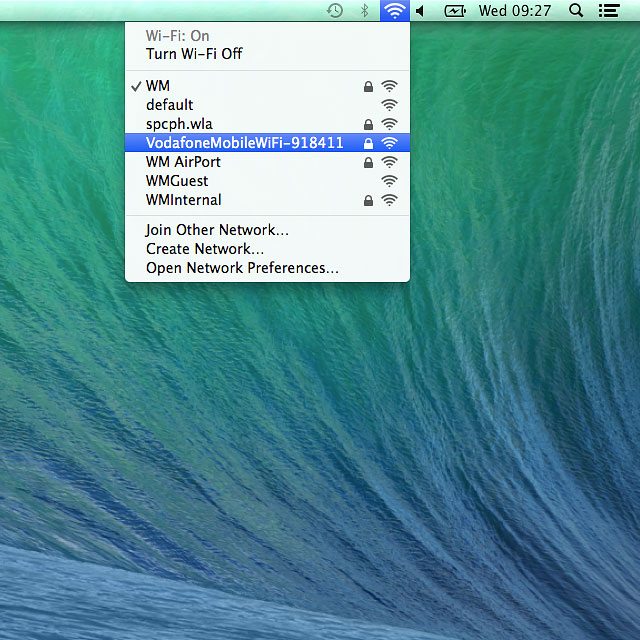Click the signal icon beside WMGuest

coord(389,181)
